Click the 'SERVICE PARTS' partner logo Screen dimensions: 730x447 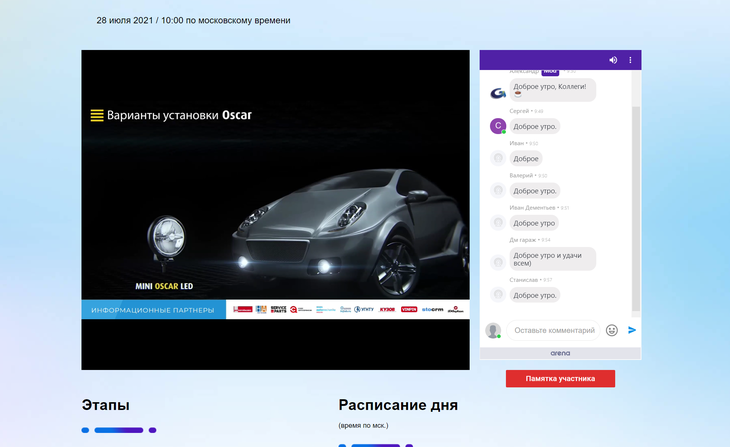tap(278, 309)
